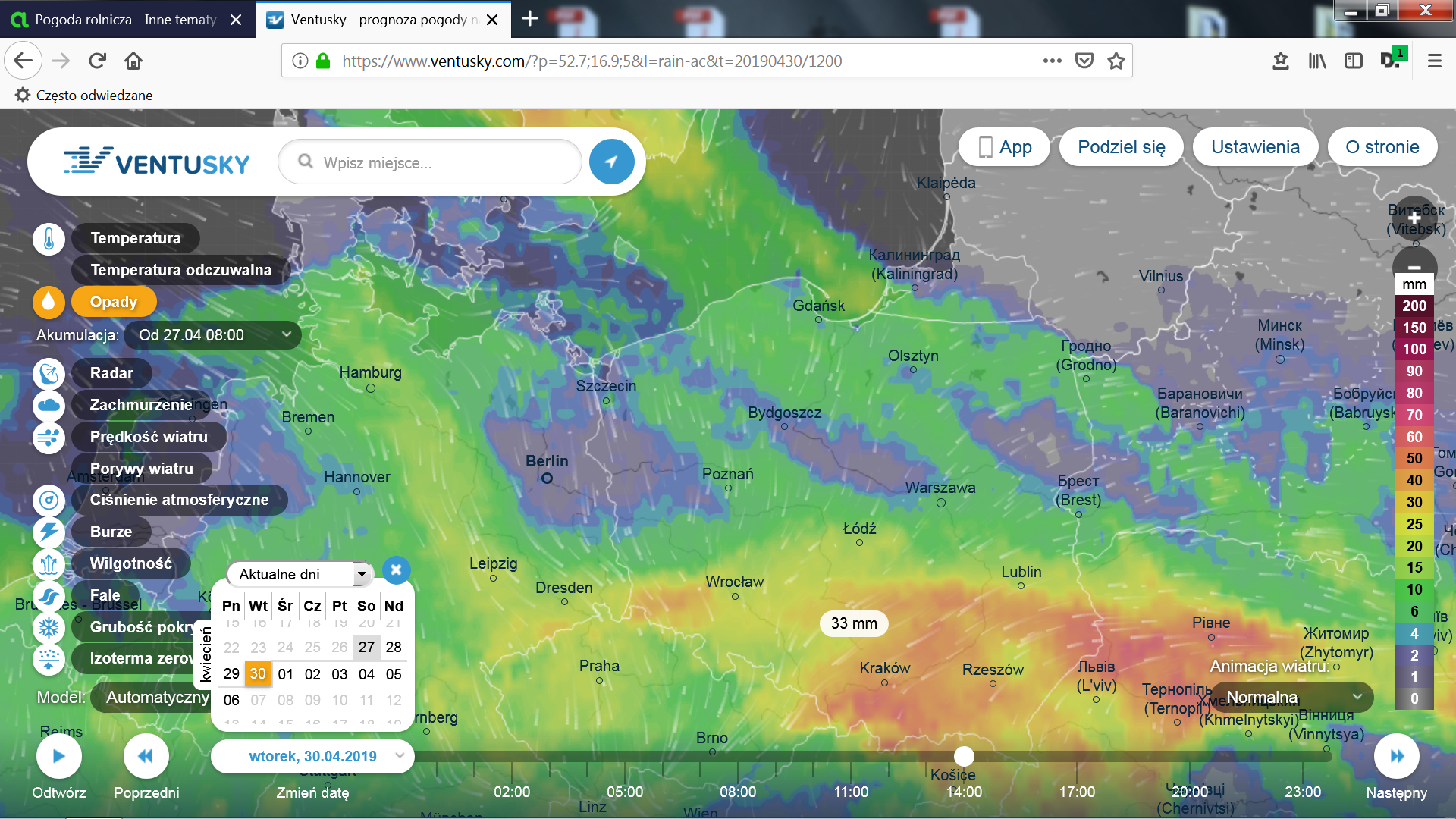
Task: Select the radar layer icon
Action: click(49, 374)
